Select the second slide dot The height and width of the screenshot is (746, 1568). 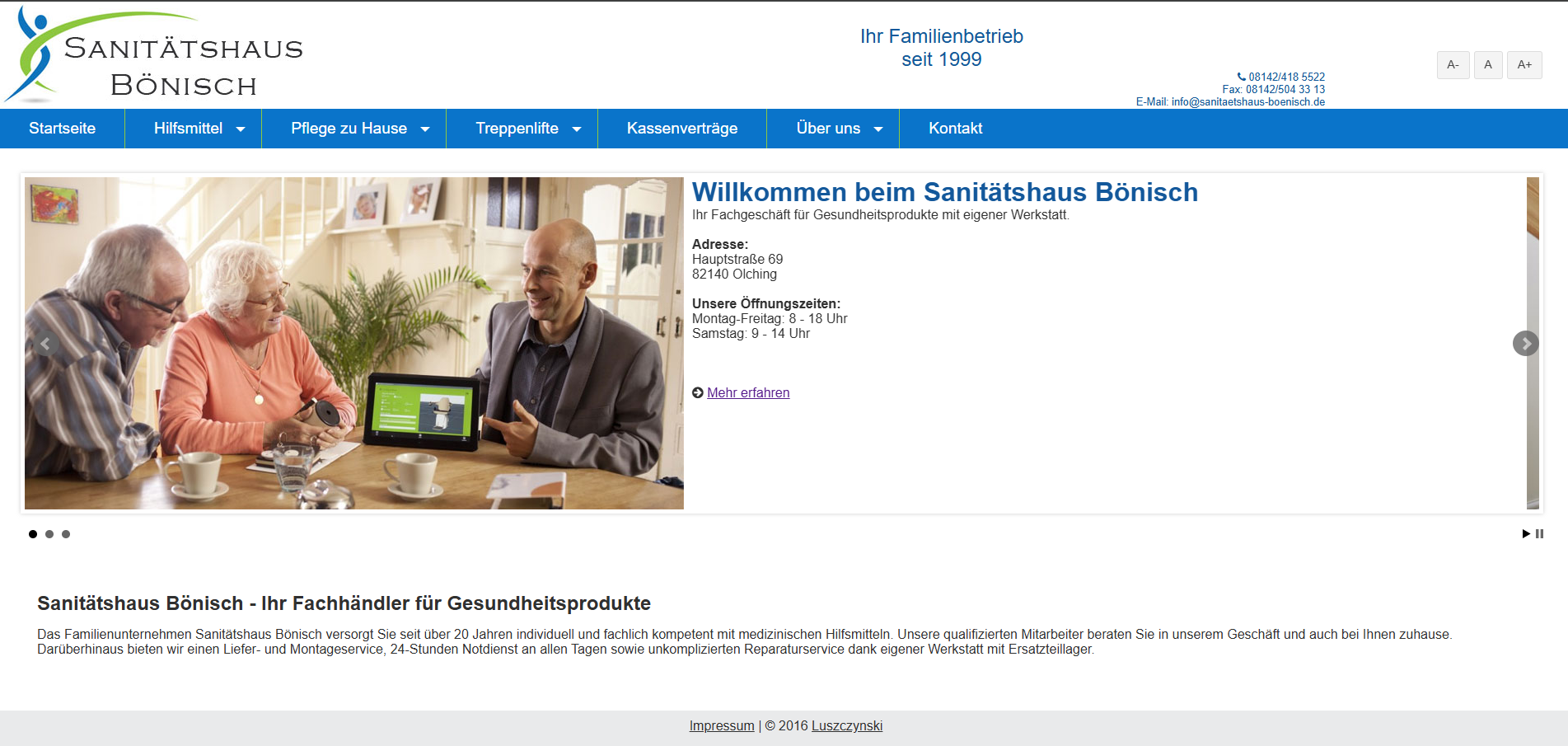[x=49, y=534]
